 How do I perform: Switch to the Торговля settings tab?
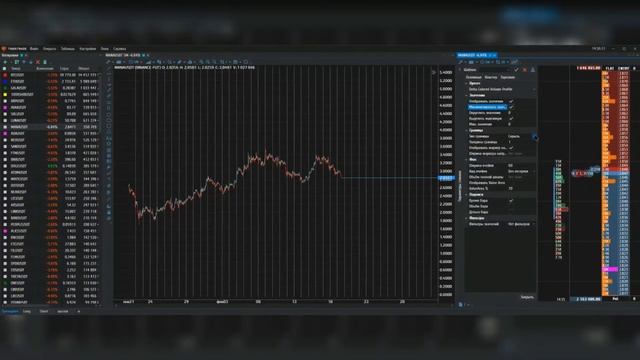click(x=507, y=77)
